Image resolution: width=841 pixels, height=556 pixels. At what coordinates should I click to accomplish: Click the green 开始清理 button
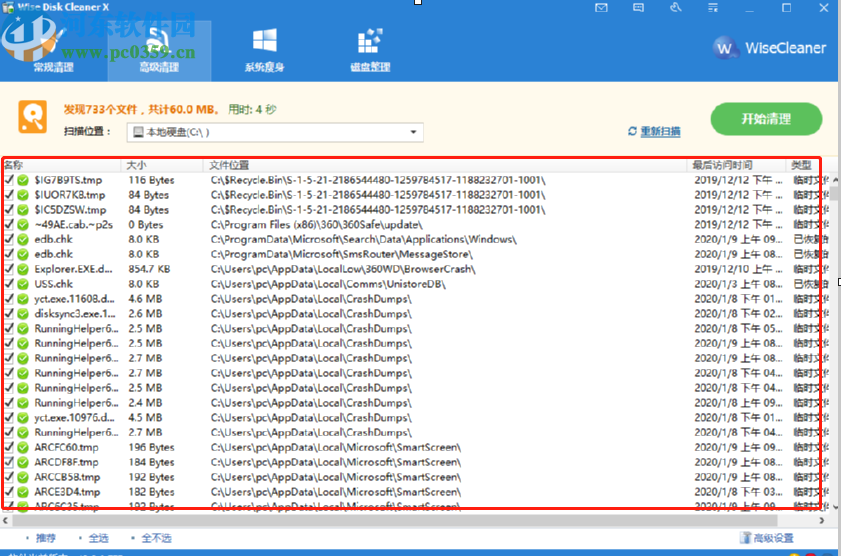click(766, 119)
